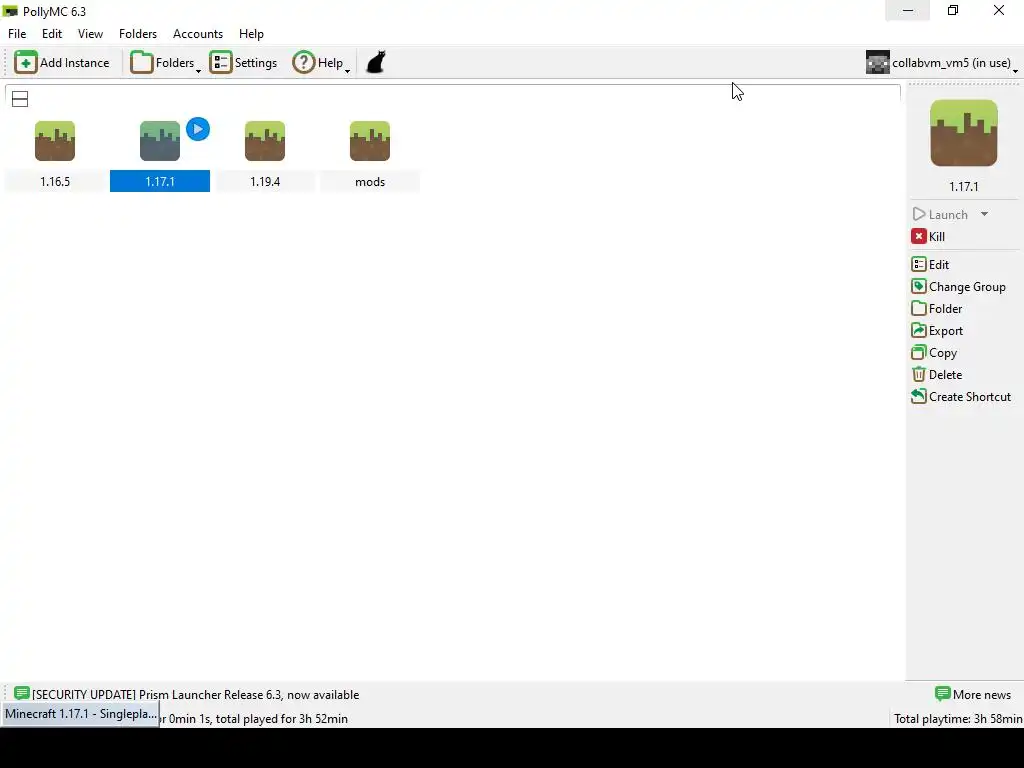Viewport: 1024px width, 768px height.
Task: Open the instance Folder
Action: tap(937, 309)
